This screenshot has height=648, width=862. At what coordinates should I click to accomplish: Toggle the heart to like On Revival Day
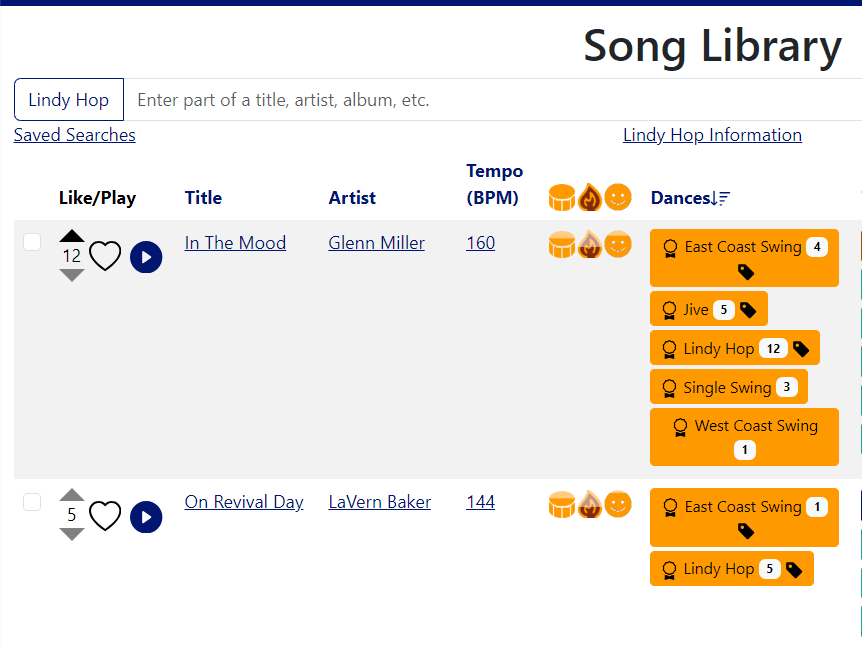[x=105, y=516]
